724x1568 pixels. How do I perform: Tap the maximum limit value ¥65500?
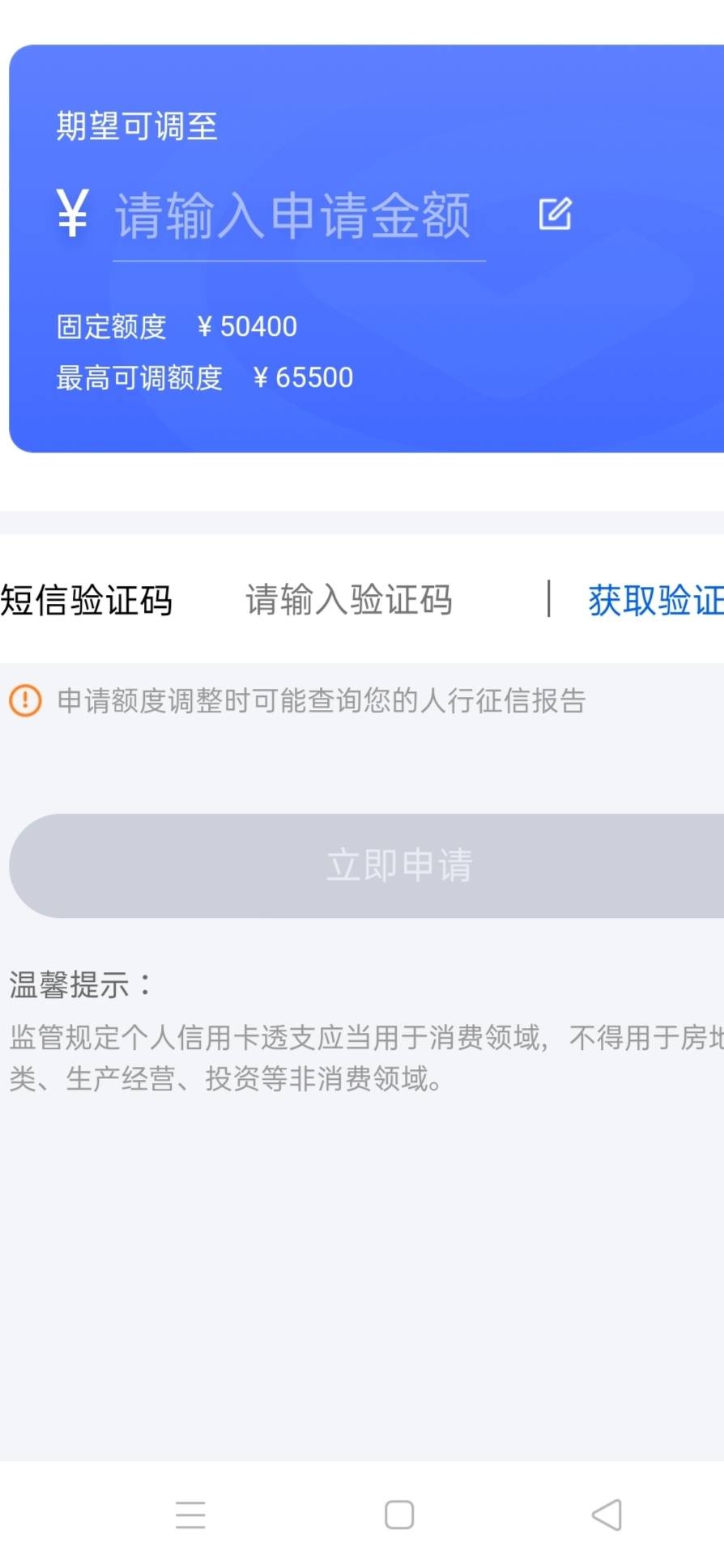coord(303,377)
